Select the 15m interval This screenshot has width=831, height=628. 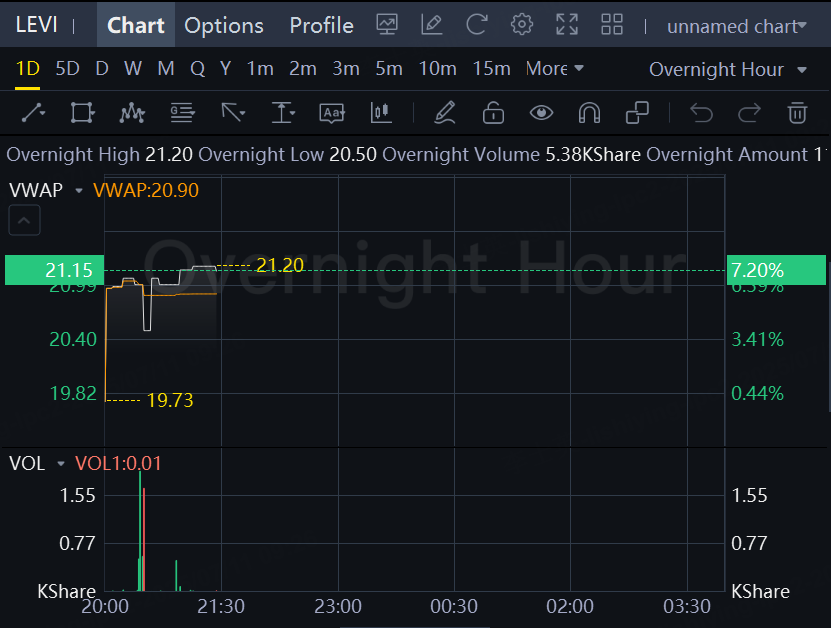tap(491, 69)
